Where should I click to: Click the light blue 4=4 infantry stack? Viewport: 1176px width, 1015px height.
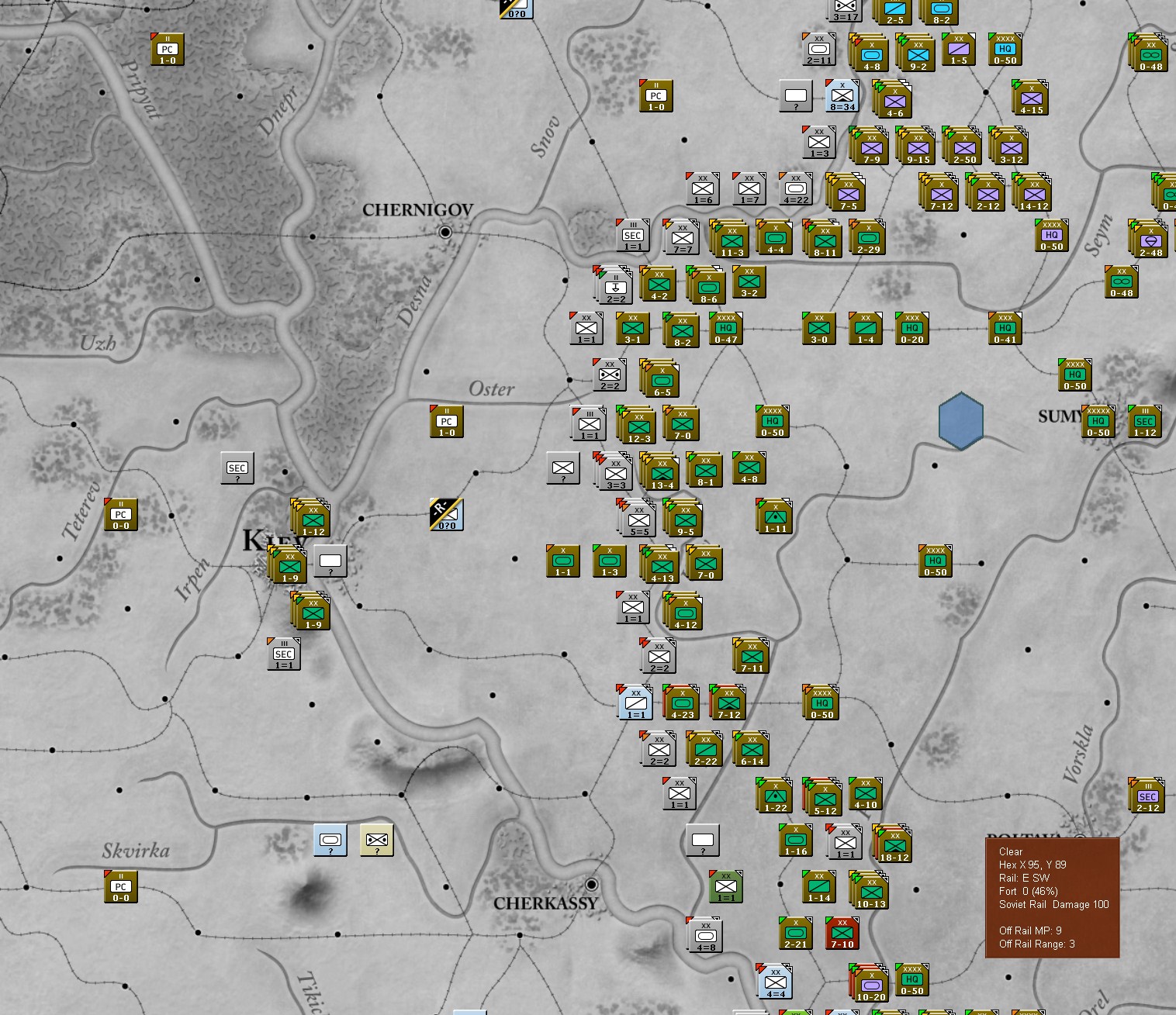775,982
